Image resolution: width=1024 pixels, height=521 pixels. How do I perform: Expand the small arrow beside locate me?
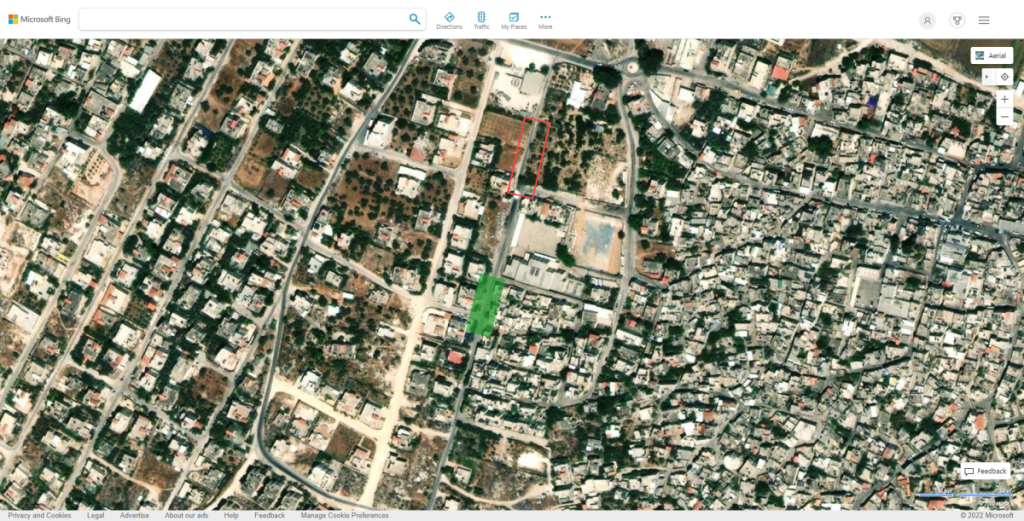[x=988, y=77]
